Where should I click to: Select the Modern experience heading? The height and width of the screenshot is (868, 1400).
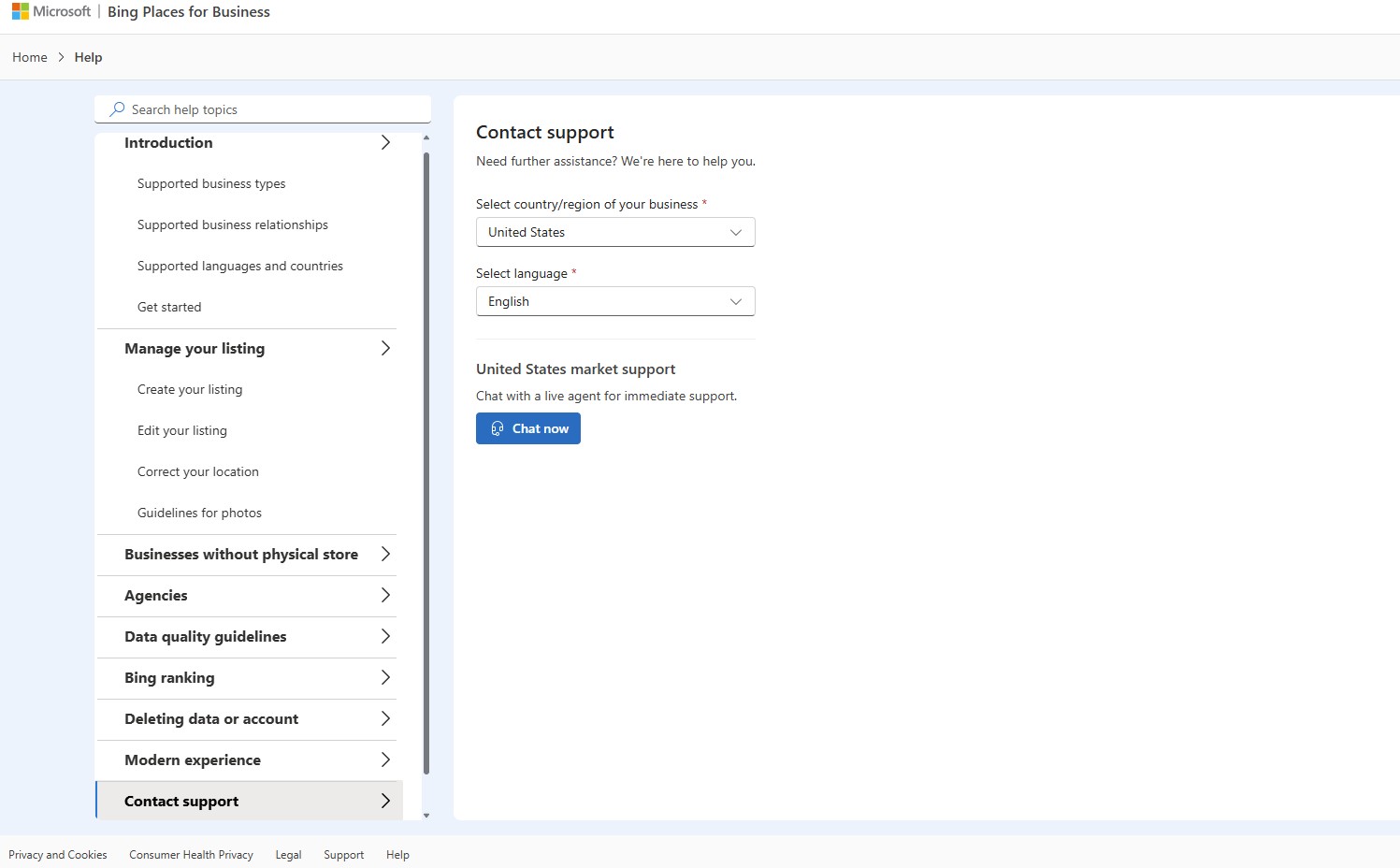coord(193,759)
